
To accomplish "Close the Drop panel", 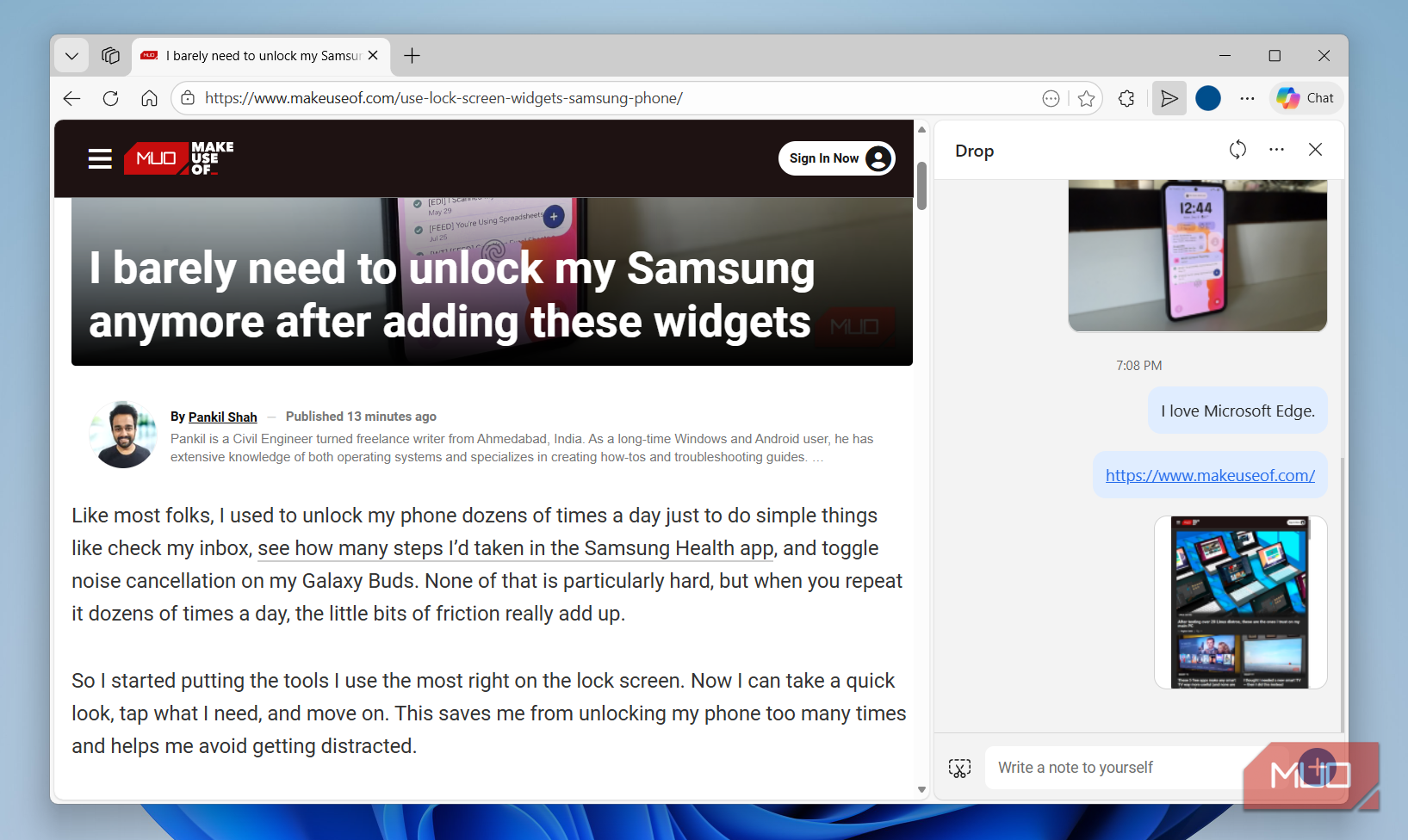I will click(1315, 150).
